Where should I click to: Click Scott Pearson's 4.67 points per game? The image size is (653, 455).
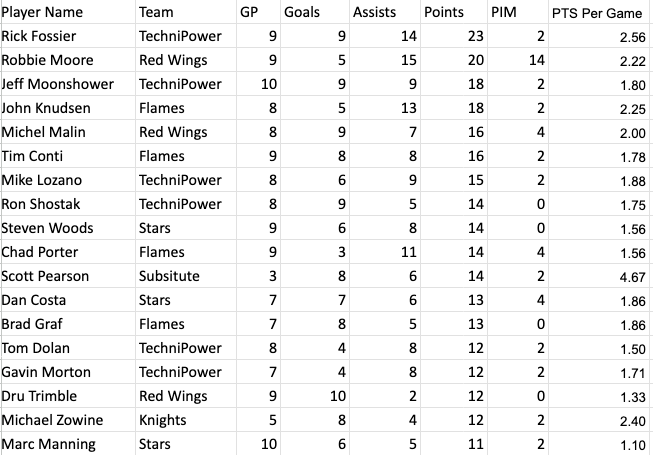click(x=599, y=276)
